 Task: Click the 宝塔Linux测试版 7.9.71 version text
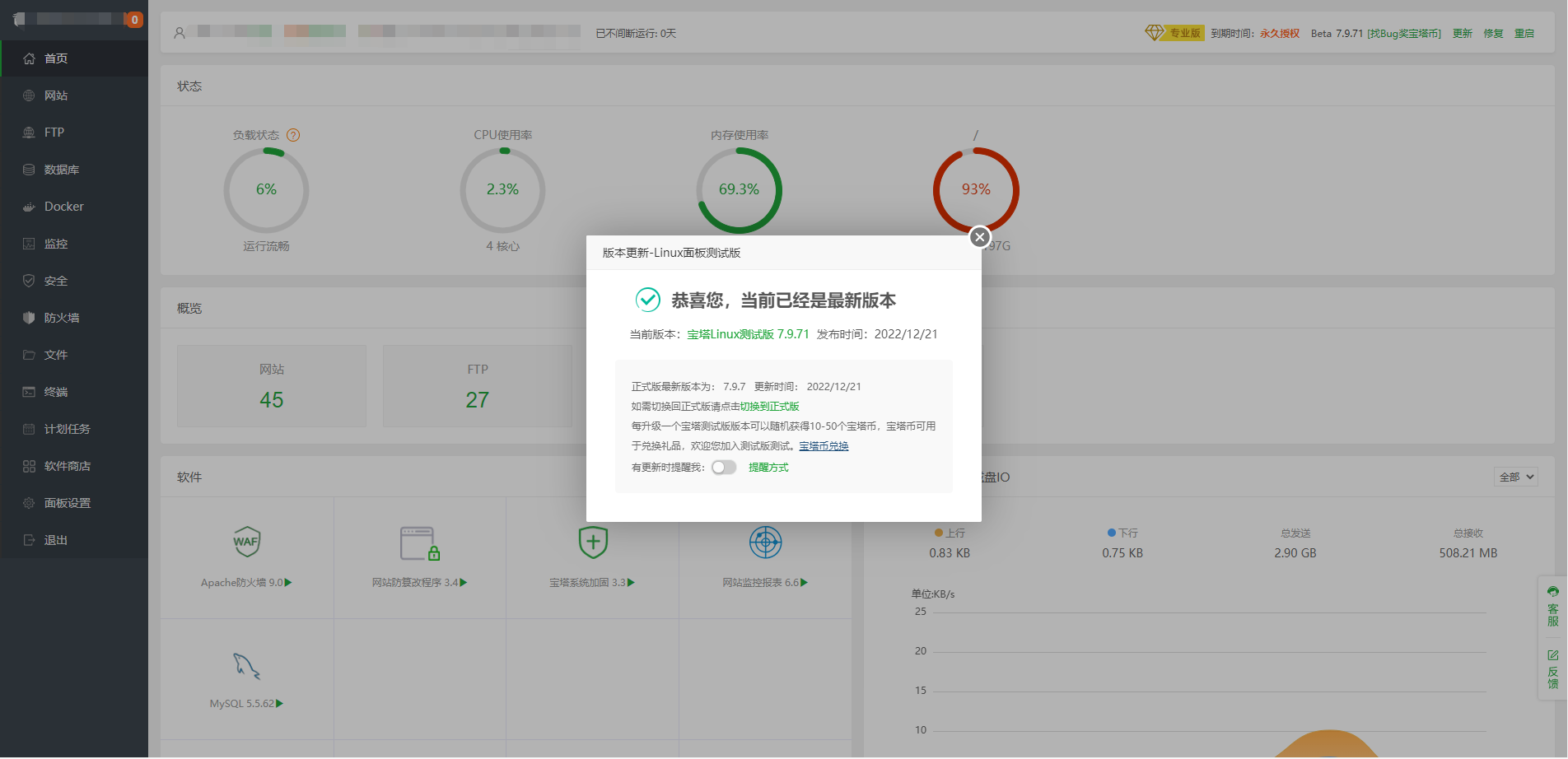(x=749, y=334)
